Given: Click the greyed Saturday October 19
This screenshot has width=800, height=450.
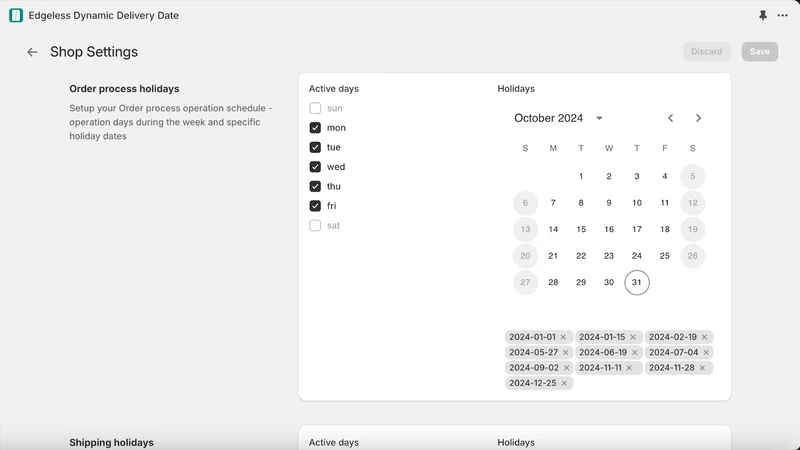Looking at the screenshot, I should tap(692, 229).
